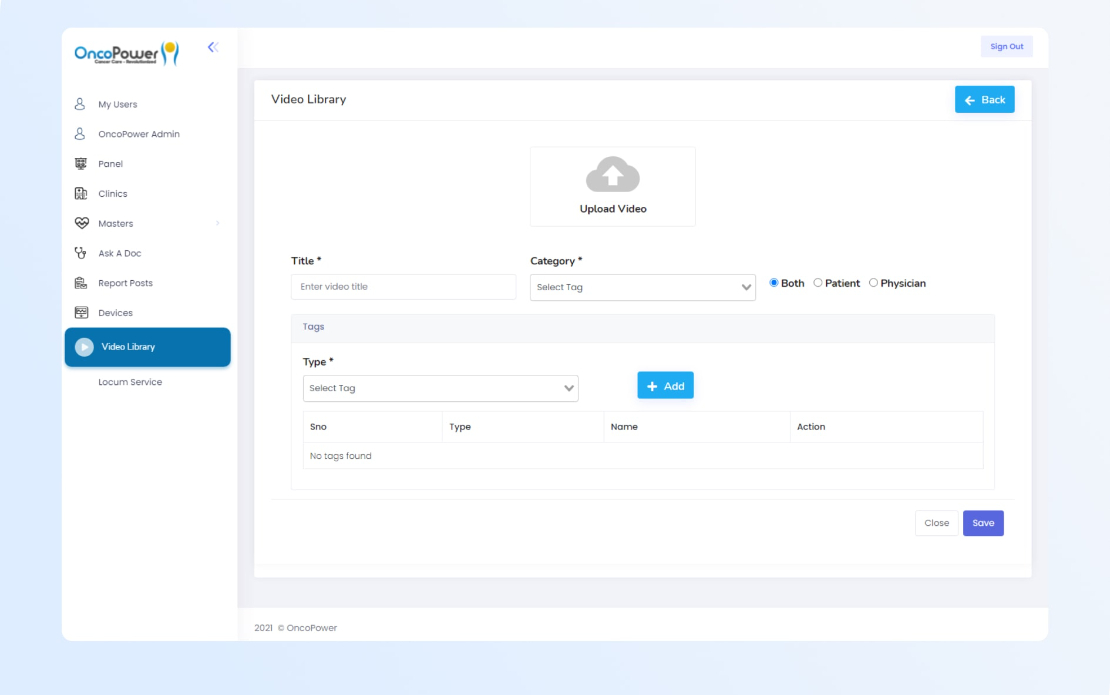The image size is (1110, 695).
Task: Save the video entry
Action: [x=983, y=523]
